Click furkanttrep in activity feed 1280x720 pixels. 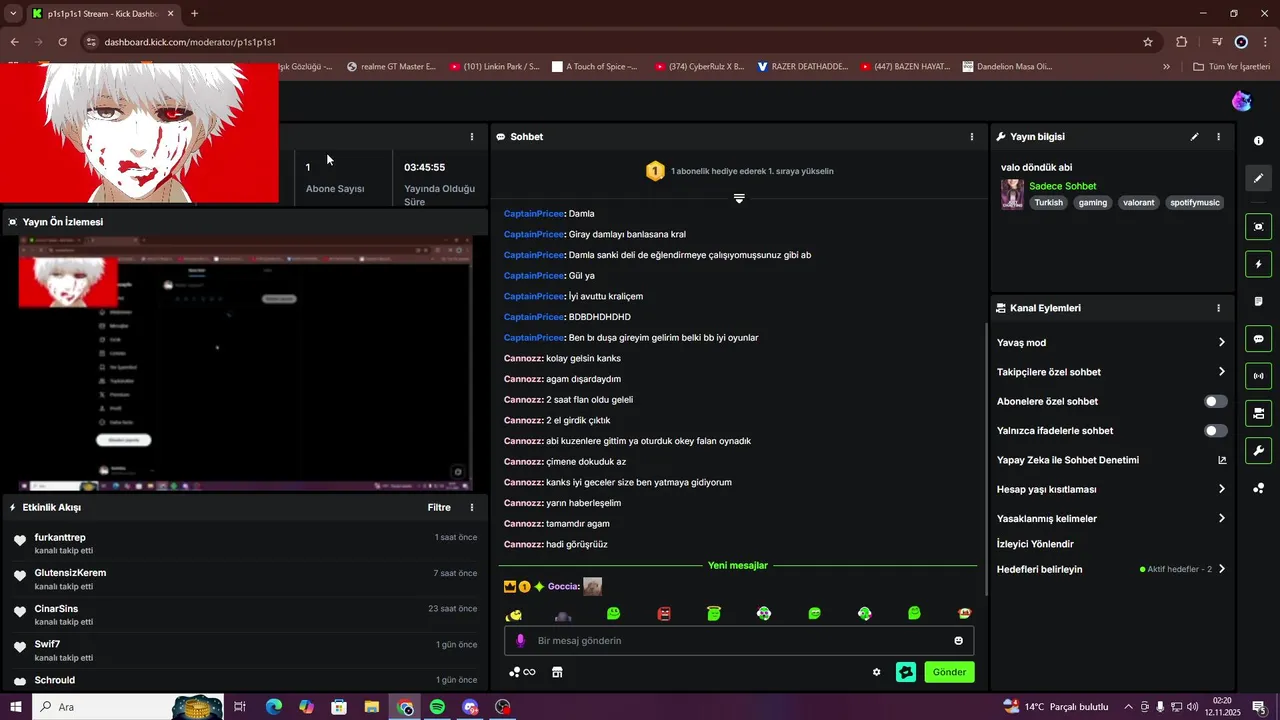tap(60, 538)
